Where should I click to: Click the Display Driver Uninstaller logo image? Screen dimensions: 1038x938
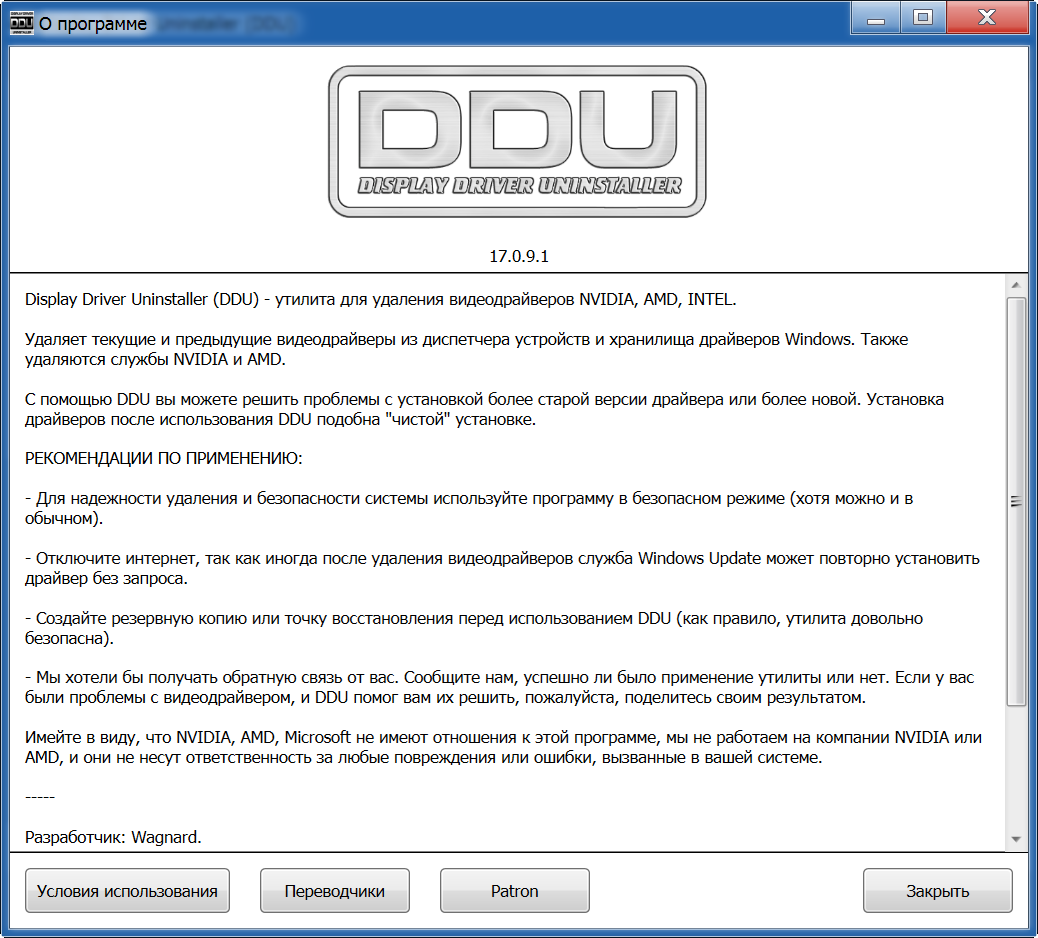coord(518,141)
